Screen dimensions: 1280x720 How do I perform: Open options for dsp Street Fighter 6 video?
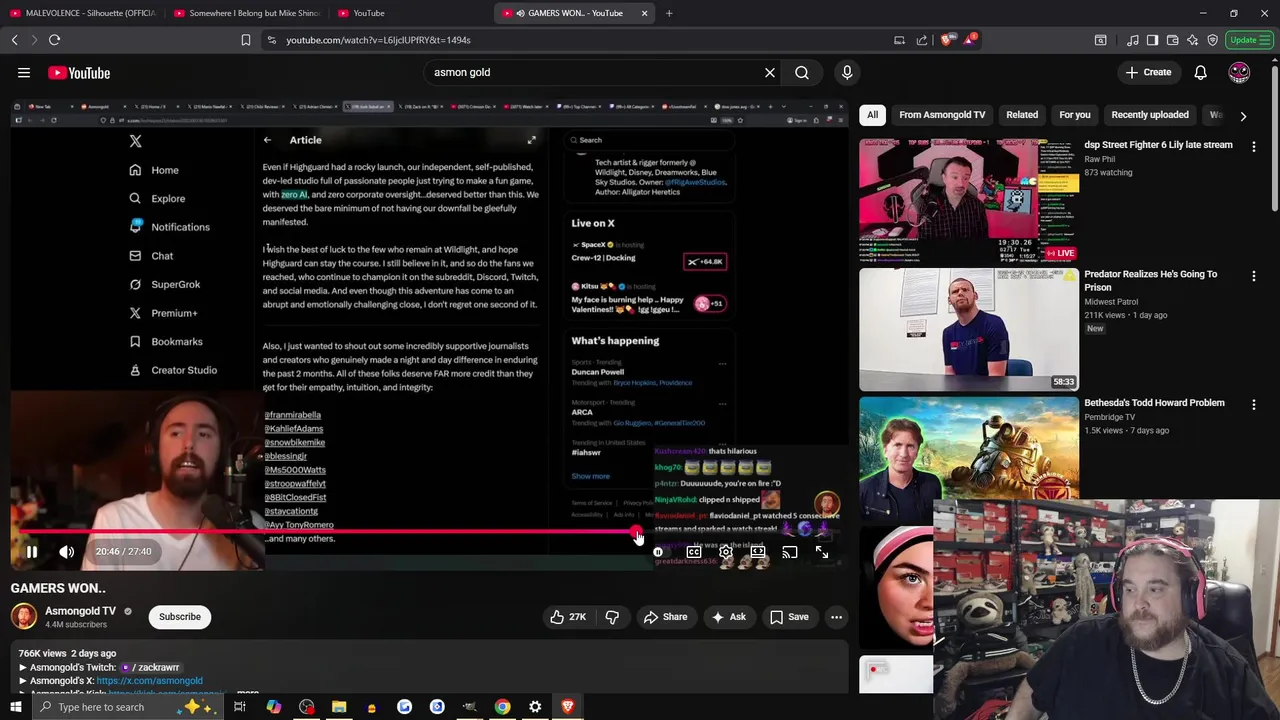[1254, 147]
